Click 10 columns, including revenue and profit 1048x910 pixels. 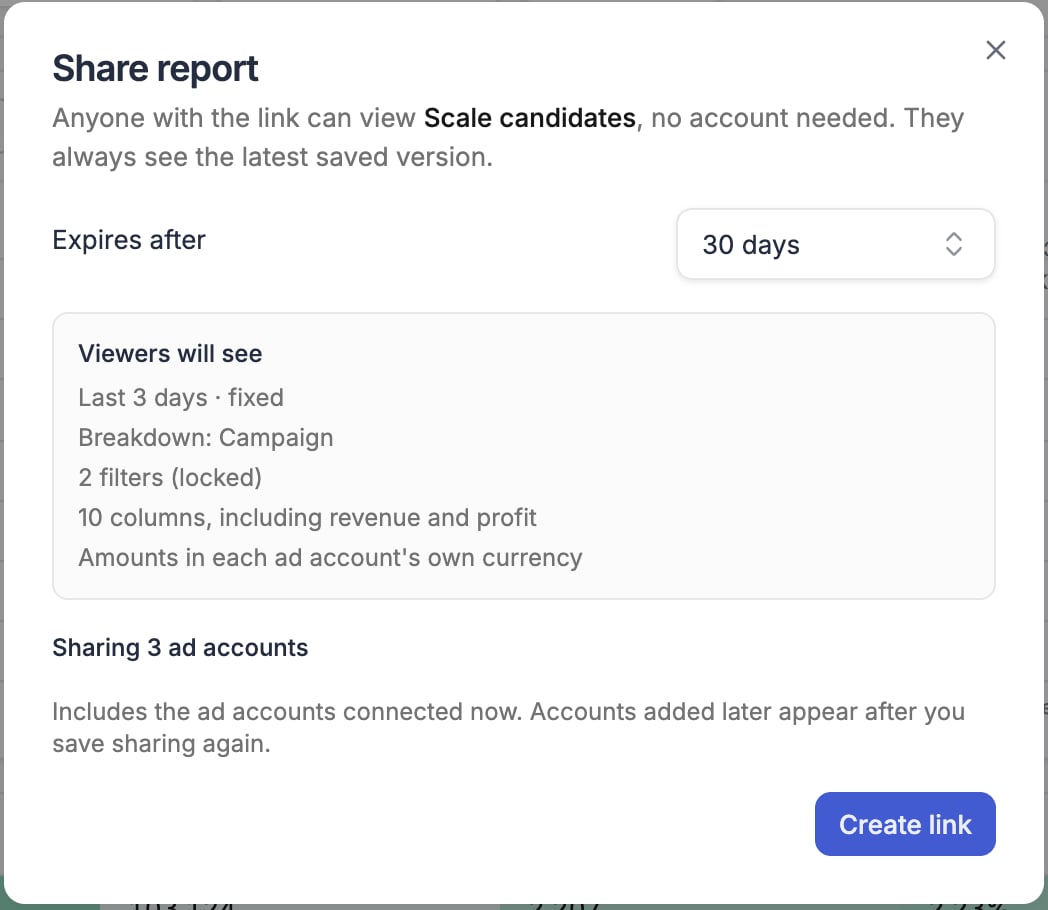[307, 518]
